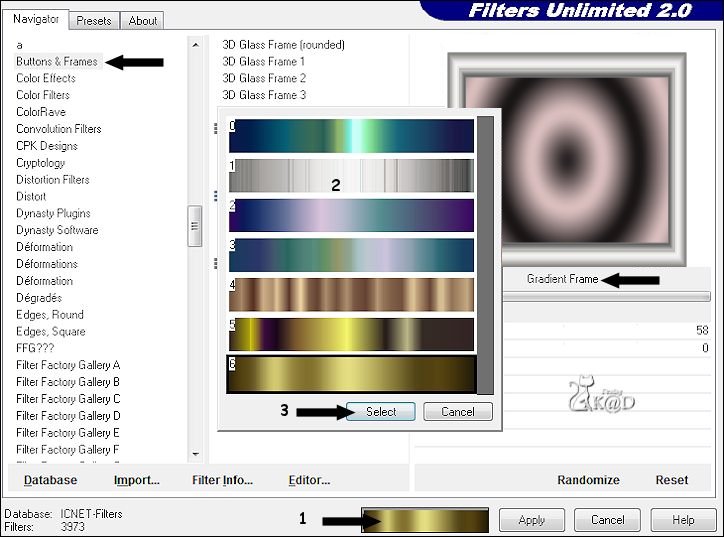Choose 3D Glass Frame (rounded) filter
724x537 pixels.
point(284,45)
